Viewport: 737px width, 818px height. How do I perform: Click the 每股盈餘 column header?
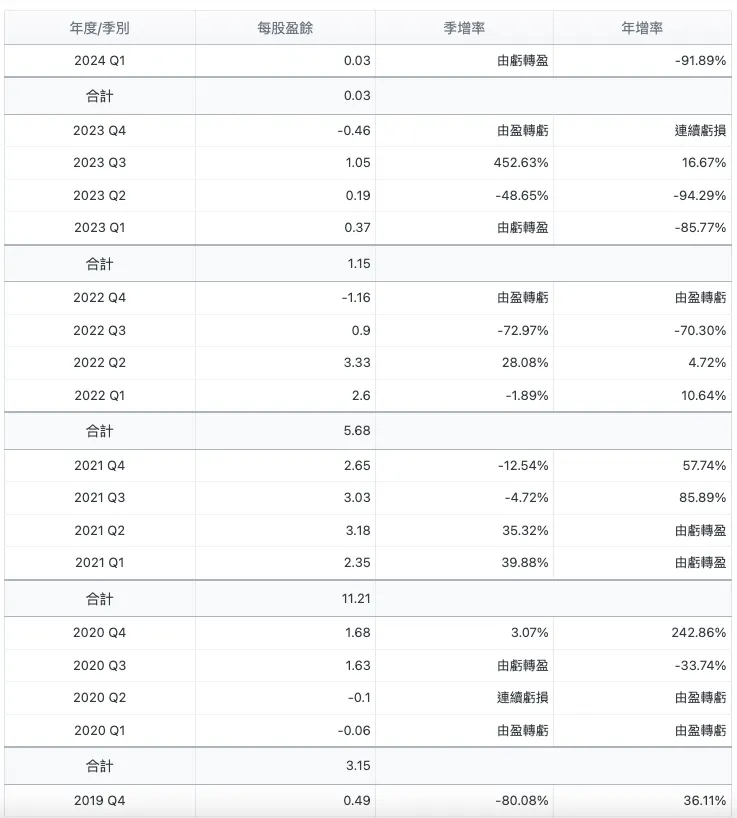(285, 28)
